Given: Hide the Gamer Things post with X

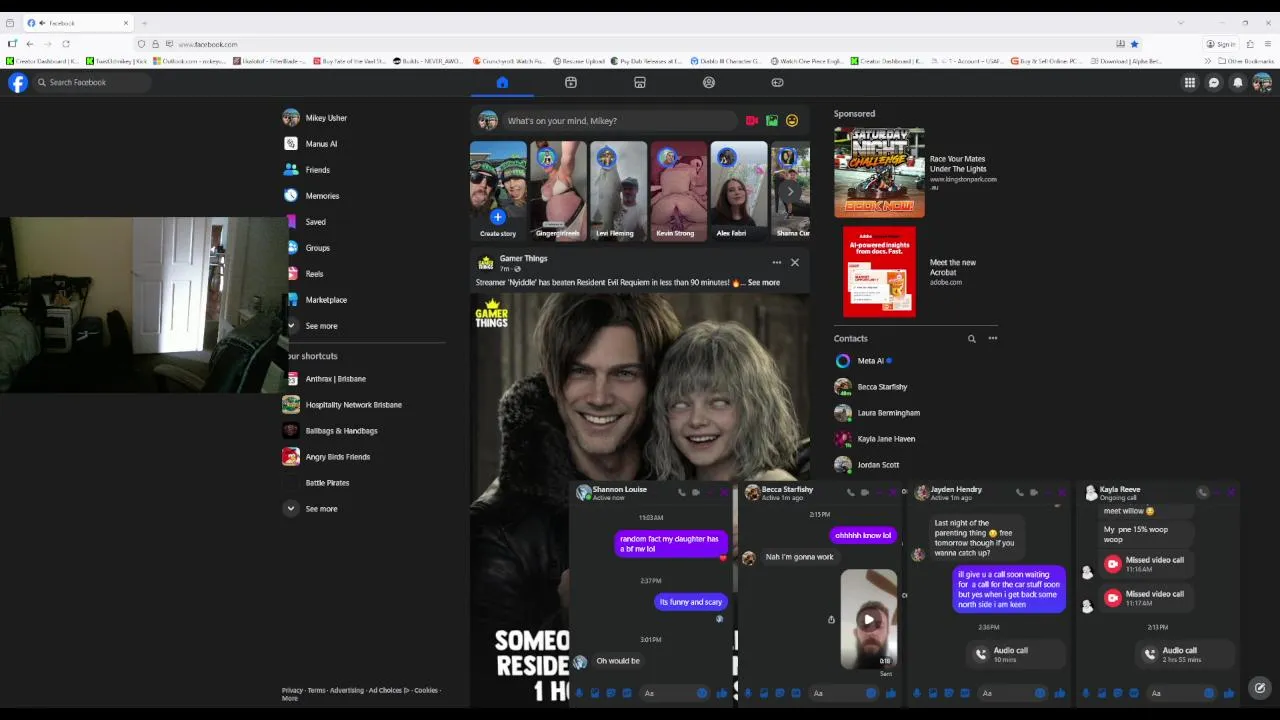Looking at the screenshot, I should [795, 263].
